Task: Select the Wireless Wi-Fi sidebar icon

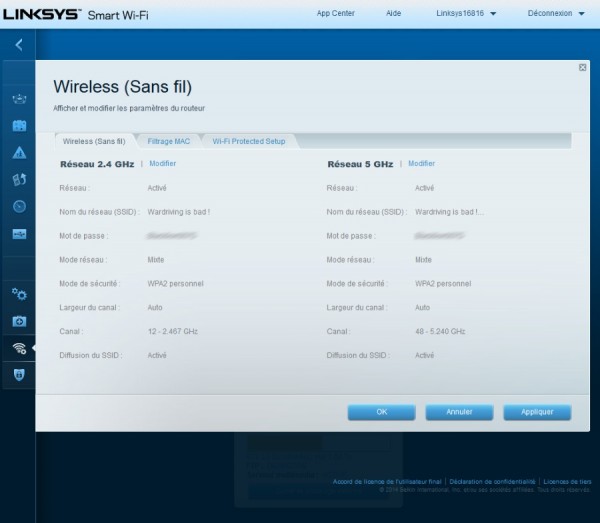Action: (18, 348)
